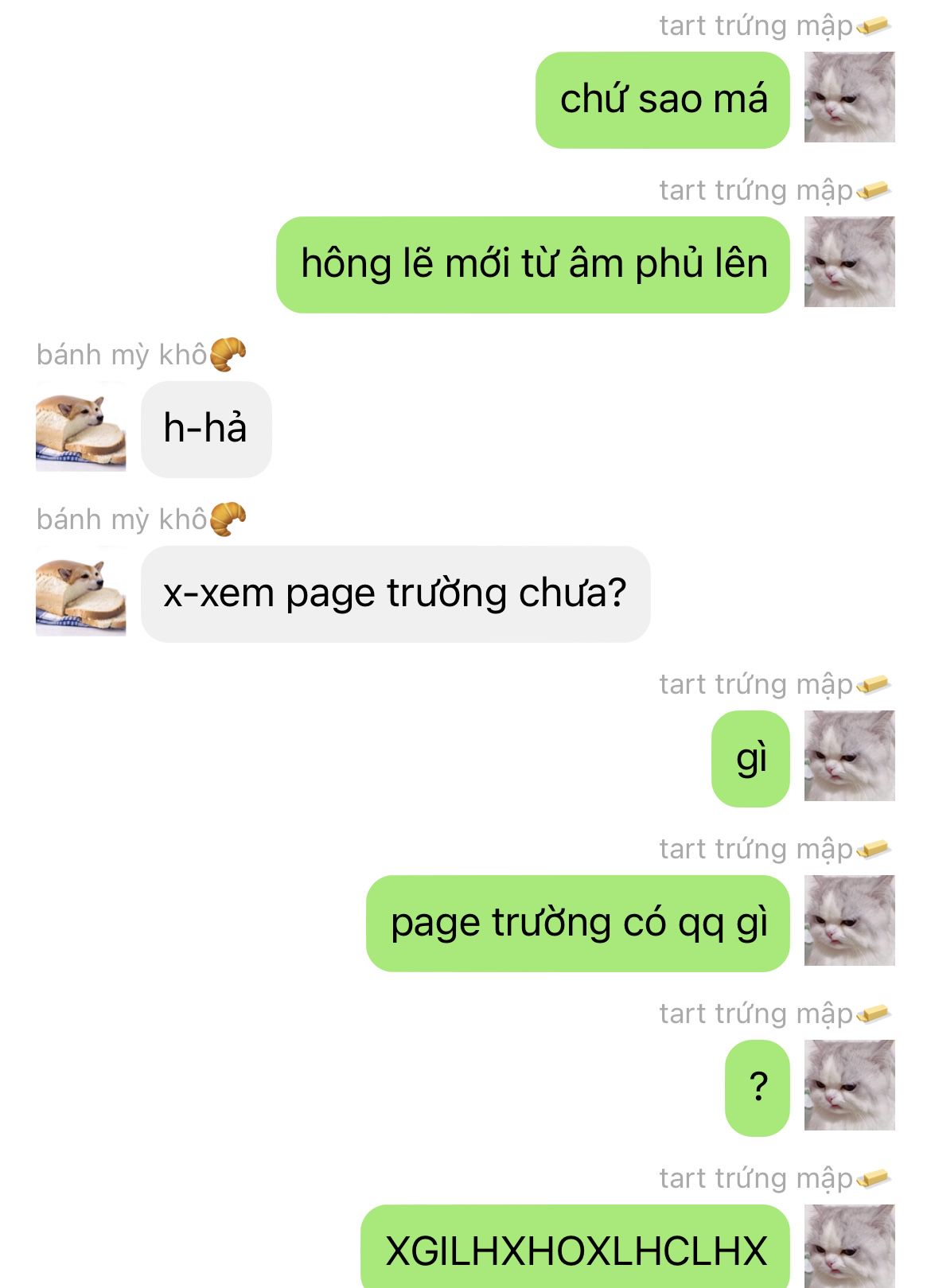Tap the cat avatar beside 'chứ sao má'
The height and width of the screenshot is (1288, 931).
[849, 97]
